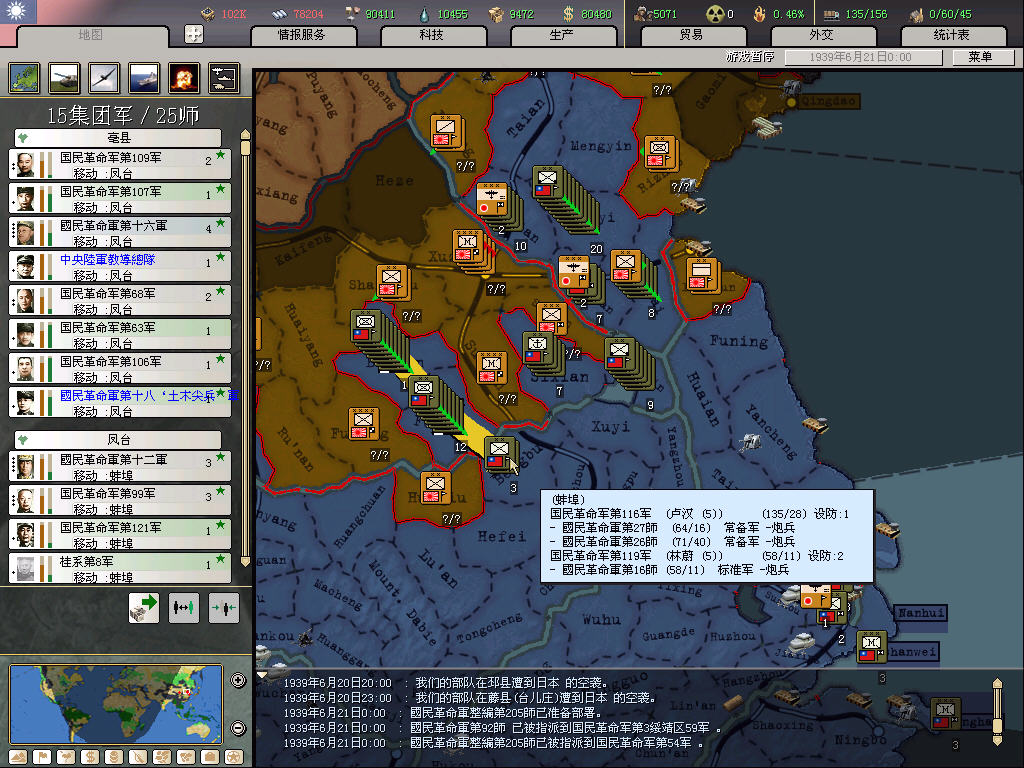Click the combined forces overview icon

click(x=223, y=77)
